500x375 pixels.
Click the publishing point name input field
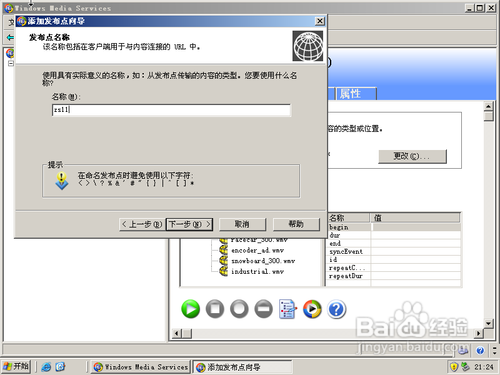(171, 110)
